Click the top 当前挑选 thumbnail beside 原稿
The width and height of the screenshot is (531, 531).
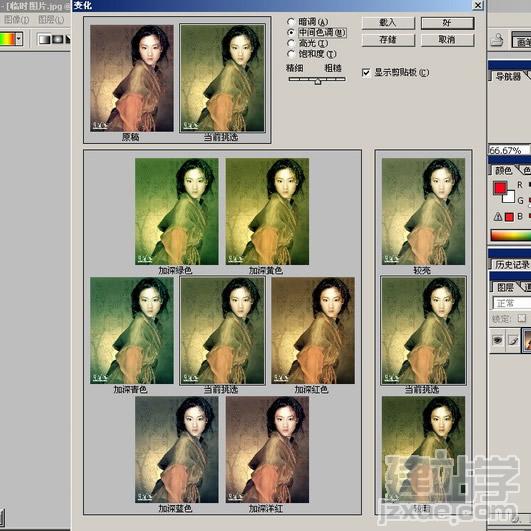pos(222,78)
